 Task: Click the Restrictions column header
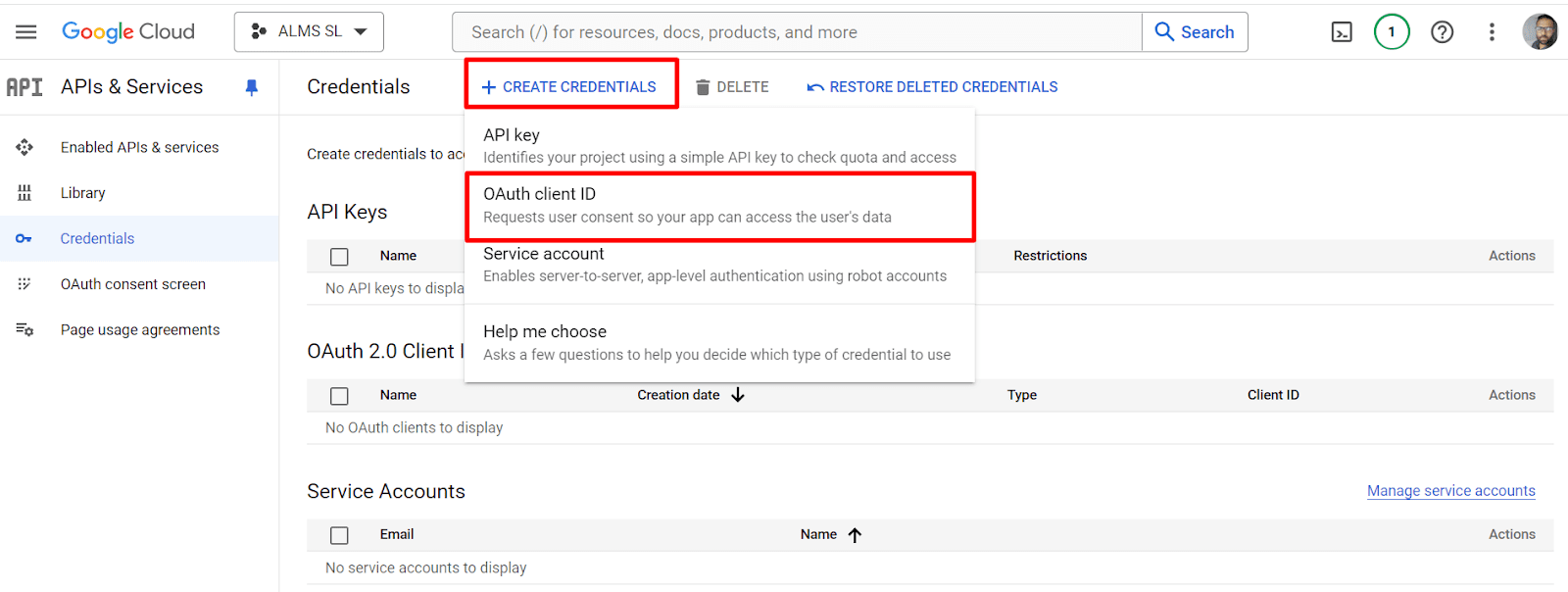point(1050,256)
